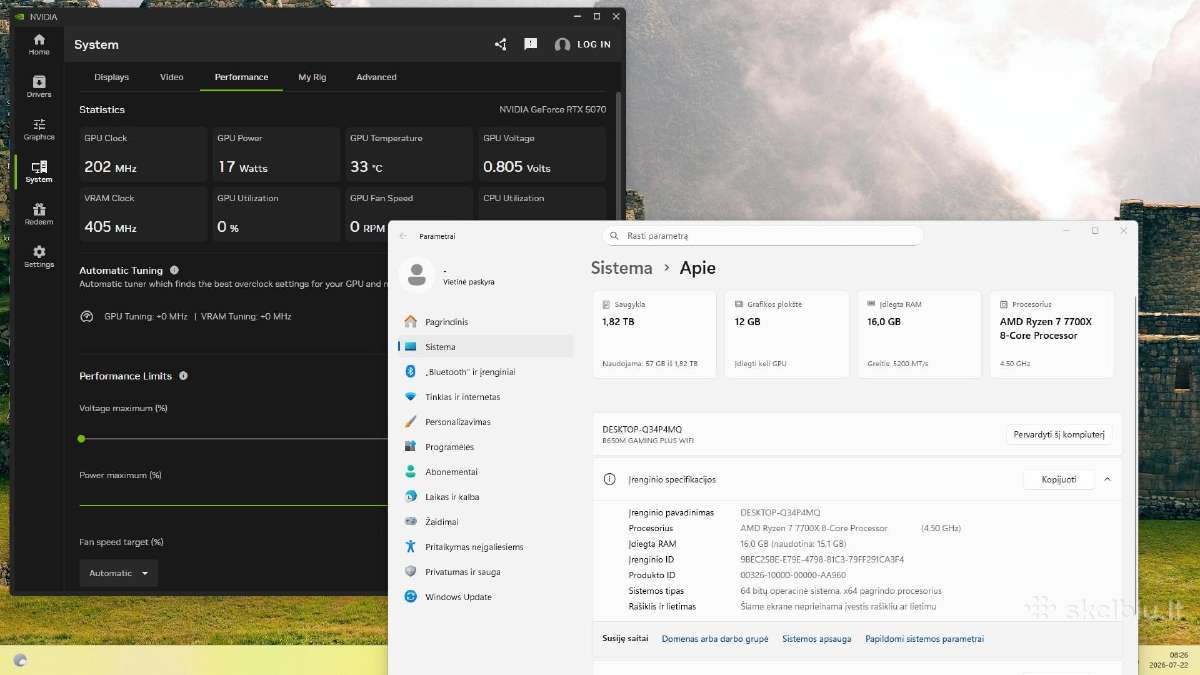Image resolution: width=1200 pixels, height=675 pixels.
Task: Switch to the Displays tab
Action: (112, 77)
